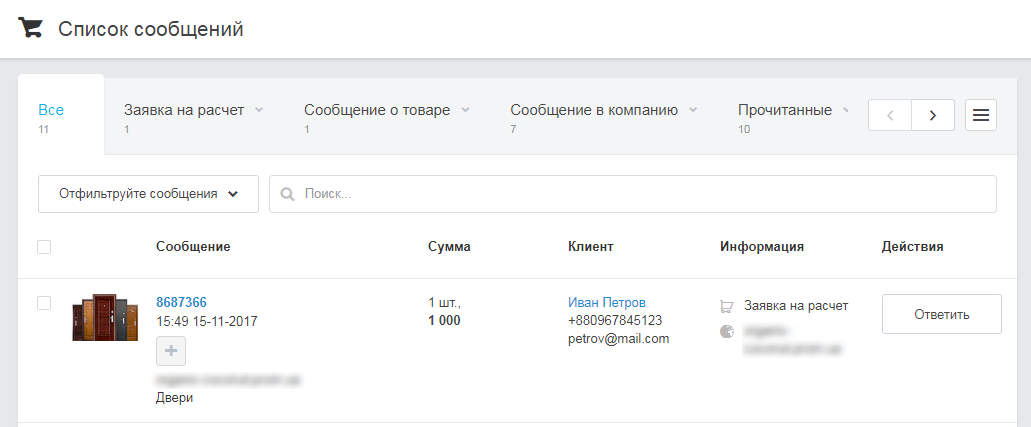Switch to the Все tab
Viewport: 1031px width, 427px height.
point(51,110)
